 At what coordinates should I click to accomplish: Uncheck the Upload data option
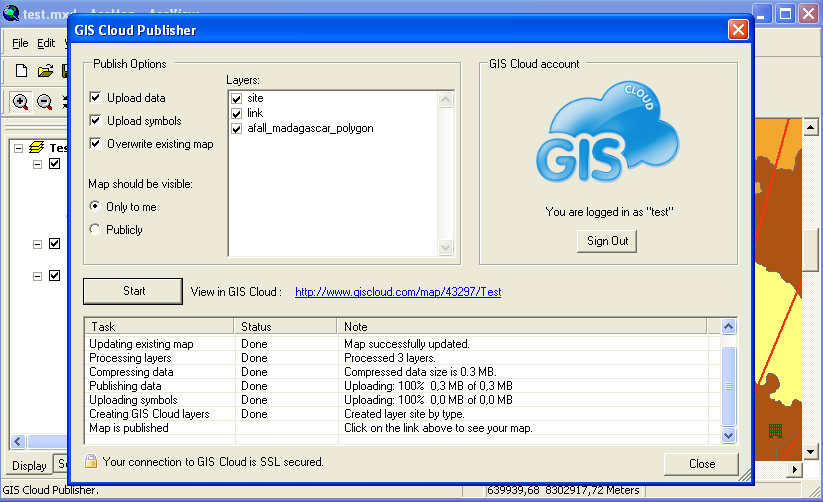click(95, 98)
